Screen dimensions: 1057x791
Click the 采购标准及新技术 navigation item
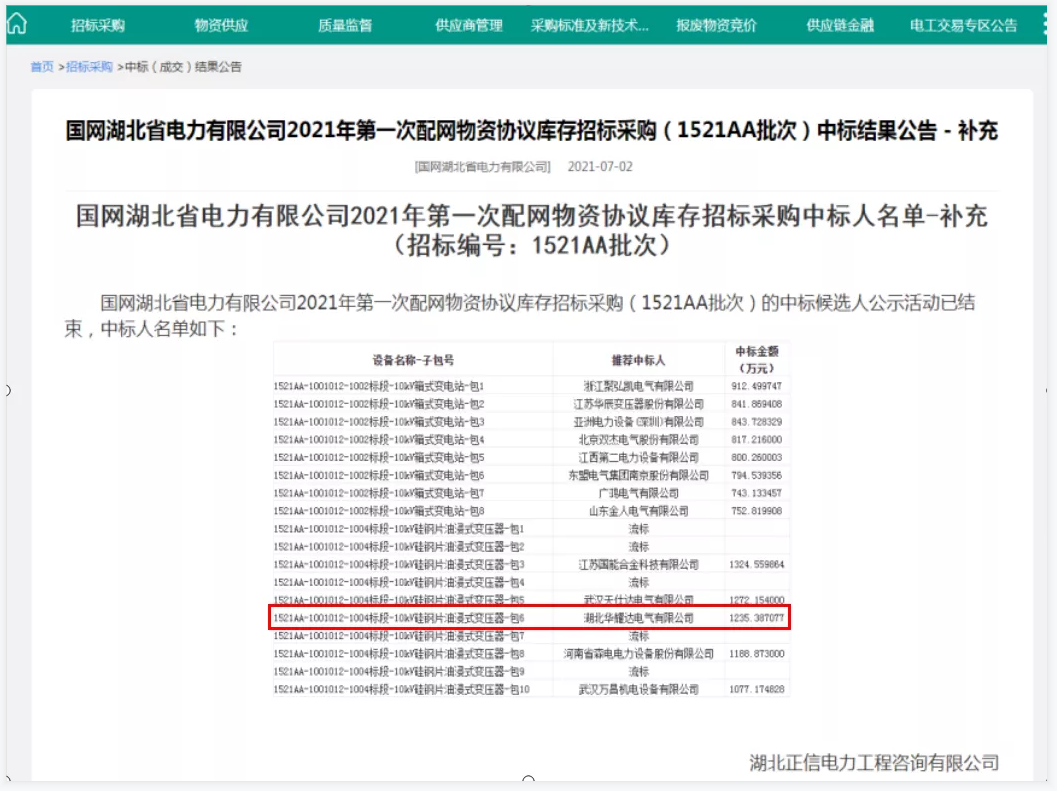pos(590,25)
